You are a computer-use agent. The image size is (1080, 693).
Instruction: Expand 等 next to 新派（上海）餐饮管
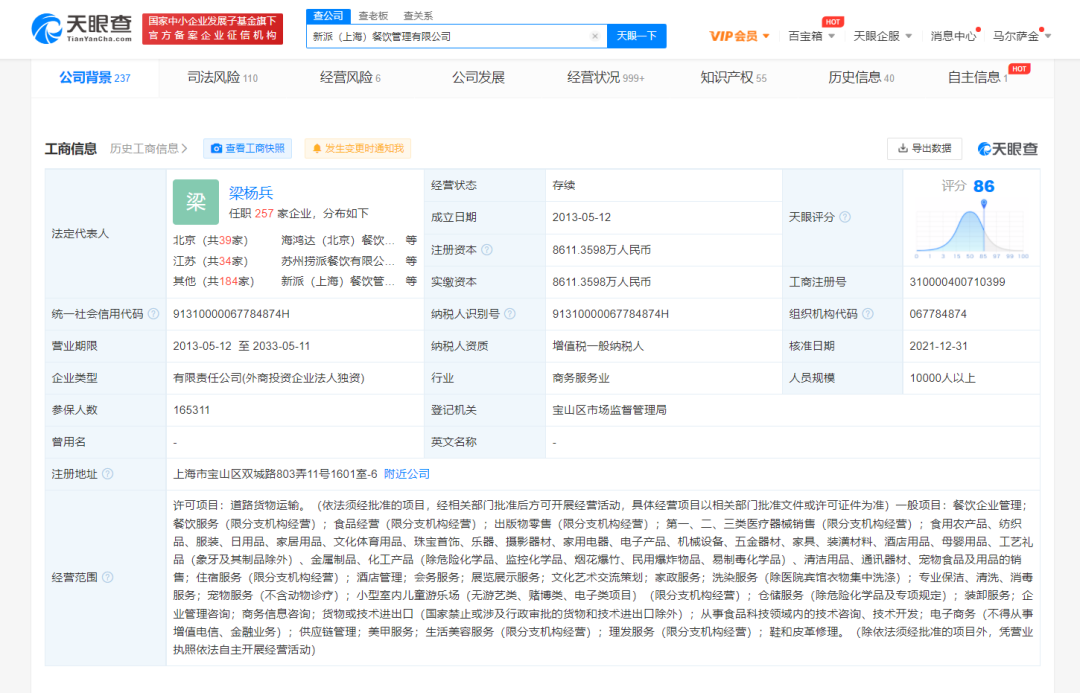pyautogui.click(x=411, y=281)
